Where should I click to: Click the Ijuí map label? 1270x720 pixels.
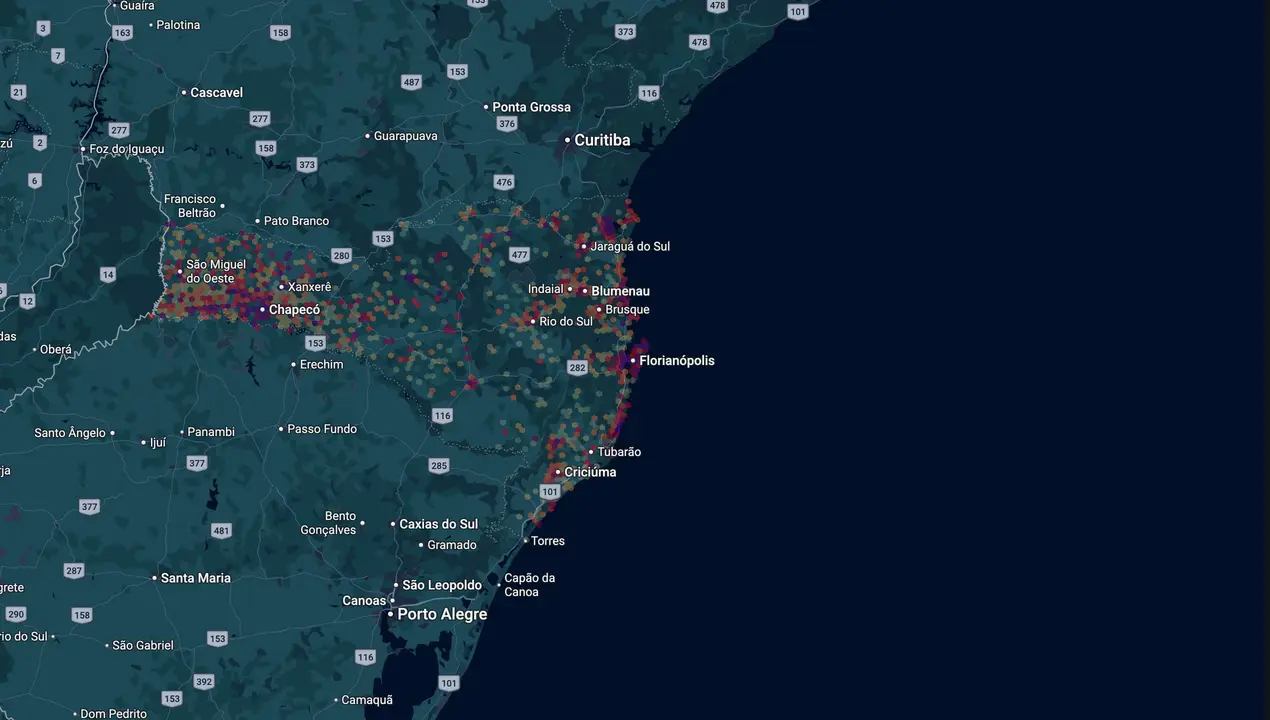tap(158, 442)
